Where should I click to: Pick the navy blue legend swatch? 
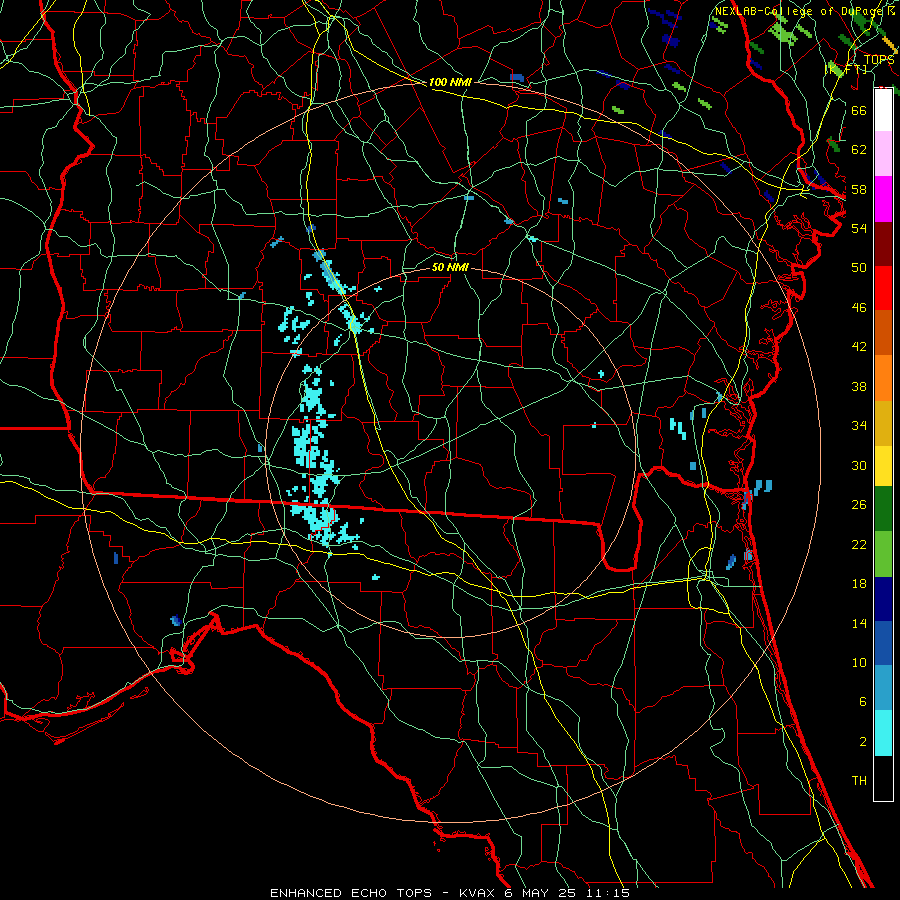point(883,599)
